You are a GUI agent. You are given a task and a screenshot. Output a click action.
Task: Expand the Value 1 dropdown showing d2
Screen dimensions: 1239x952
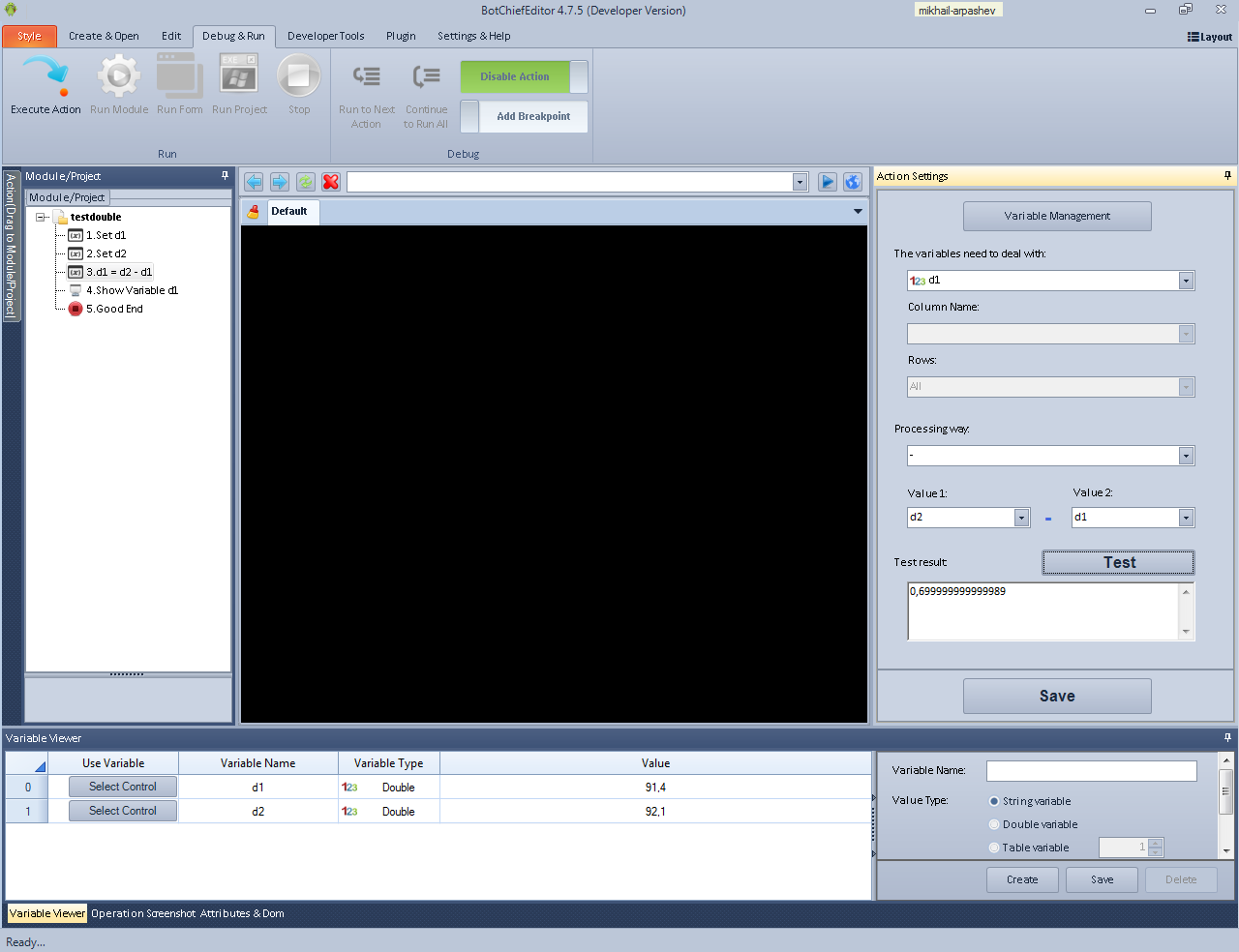coord(1021,518)
